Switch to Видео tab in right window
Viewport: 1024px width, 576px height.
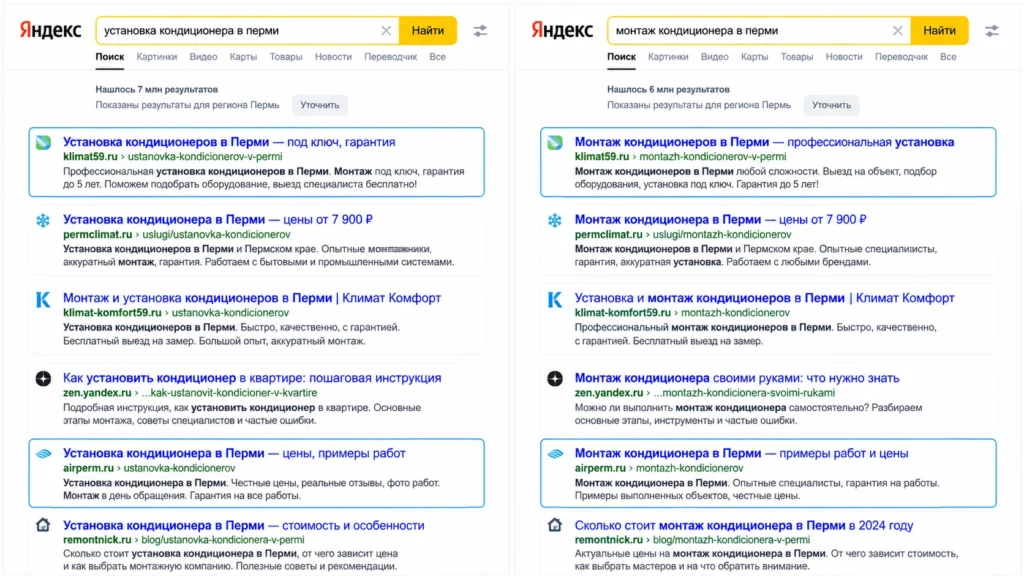(x=714, y=57)
